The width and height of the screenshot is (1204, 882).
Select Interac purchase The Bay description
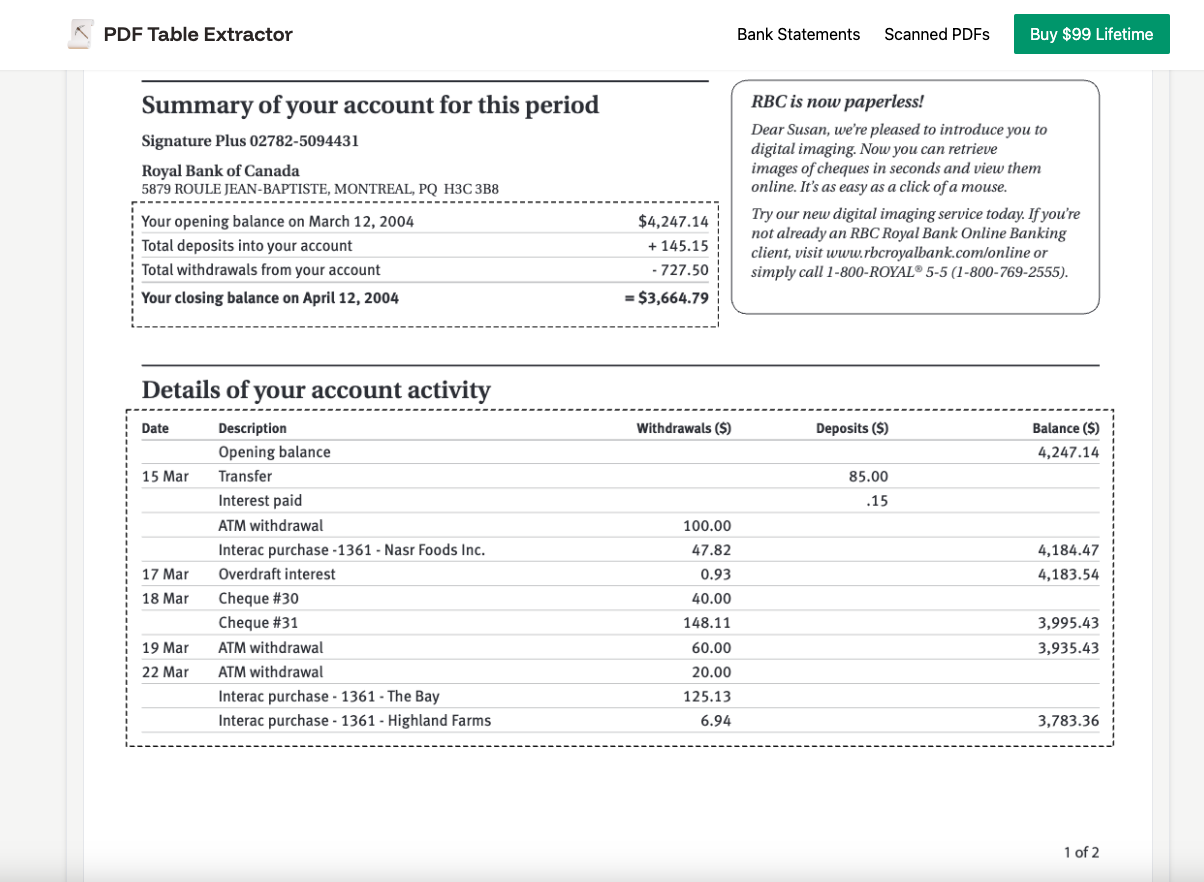click(x=329, y=696)
